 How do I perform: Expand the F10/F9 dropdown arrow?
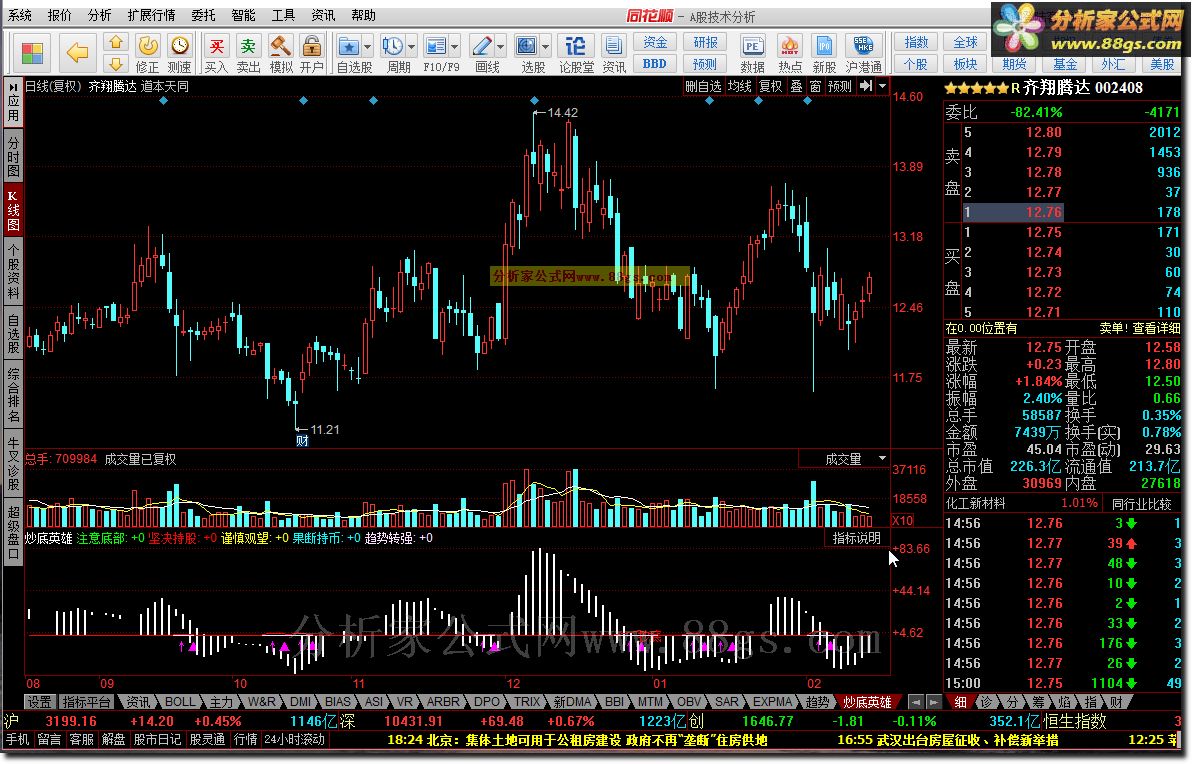[455, 47]
